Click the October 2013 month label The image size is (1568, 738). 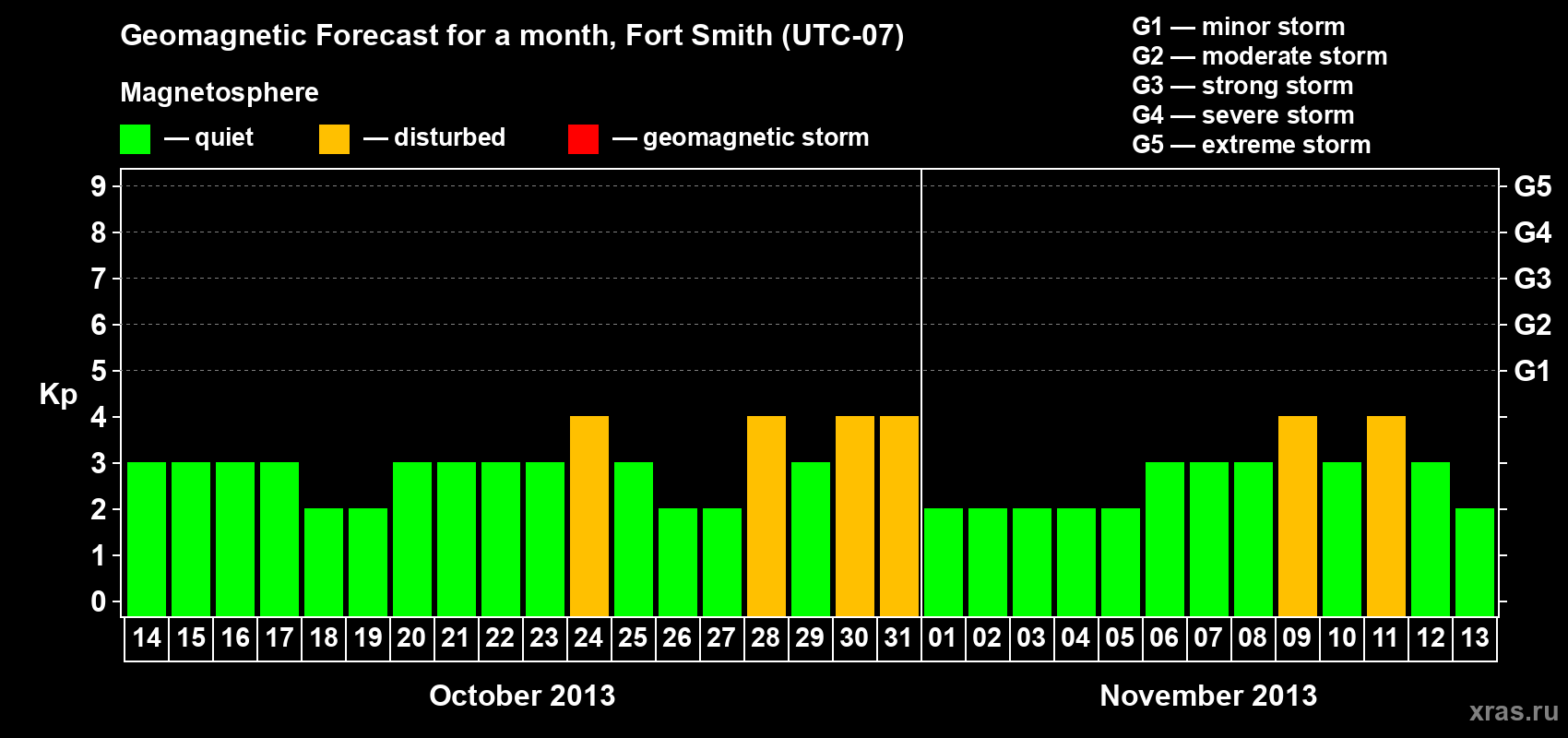[522, 696]
